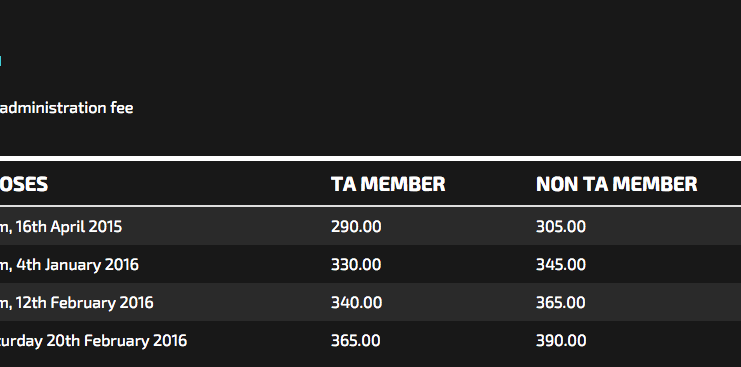Select the 12th February 2016 row
Image resolution: width=741 pixels, height=367 pixels.
pyautogui.click(x=370, y=302)
